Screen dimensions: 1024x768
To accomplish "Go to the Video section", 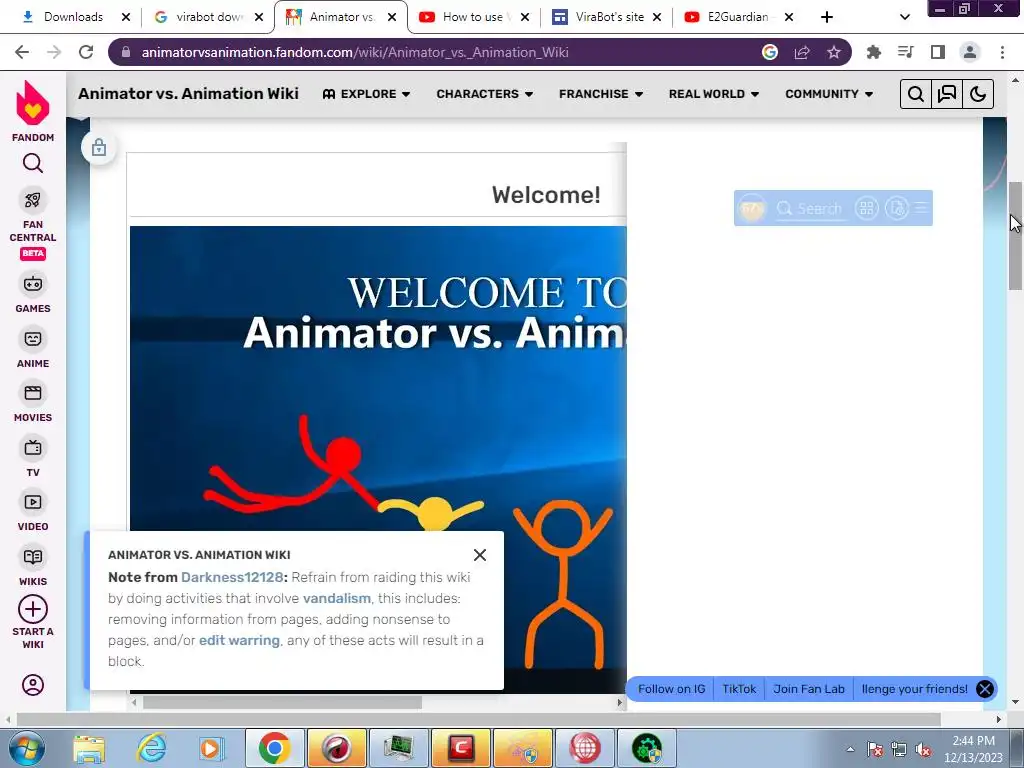I will 33,512.
